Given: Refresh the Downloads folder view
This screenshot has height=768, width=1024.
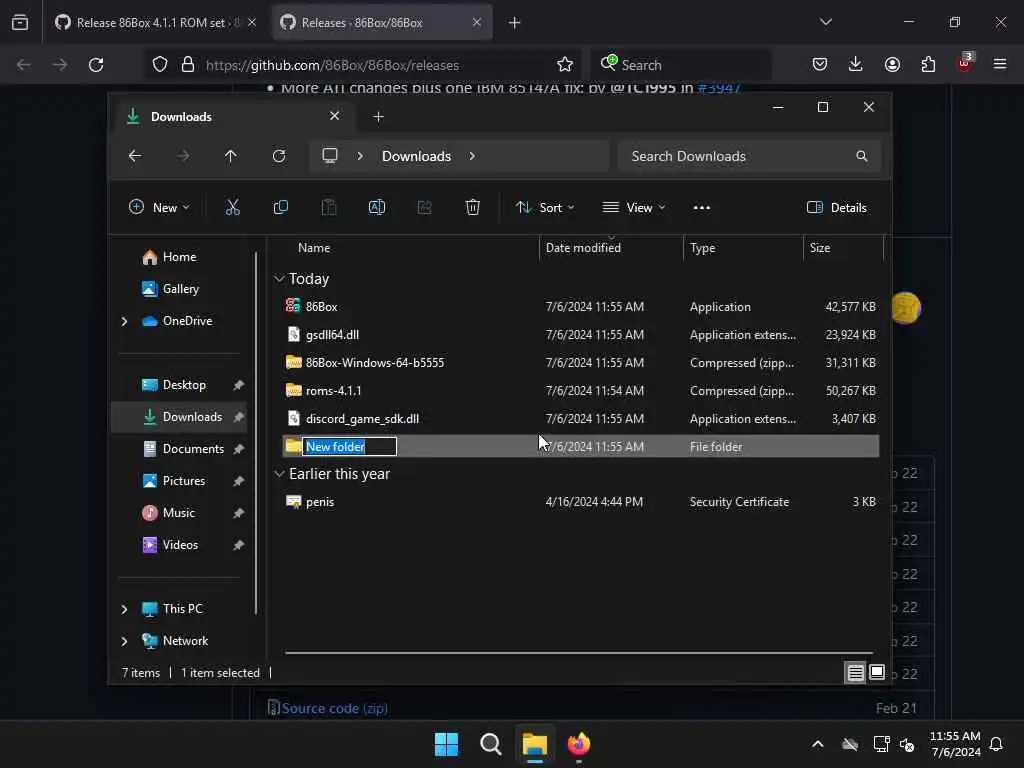Looking at the screenshot, I should [x=279, y=156].
